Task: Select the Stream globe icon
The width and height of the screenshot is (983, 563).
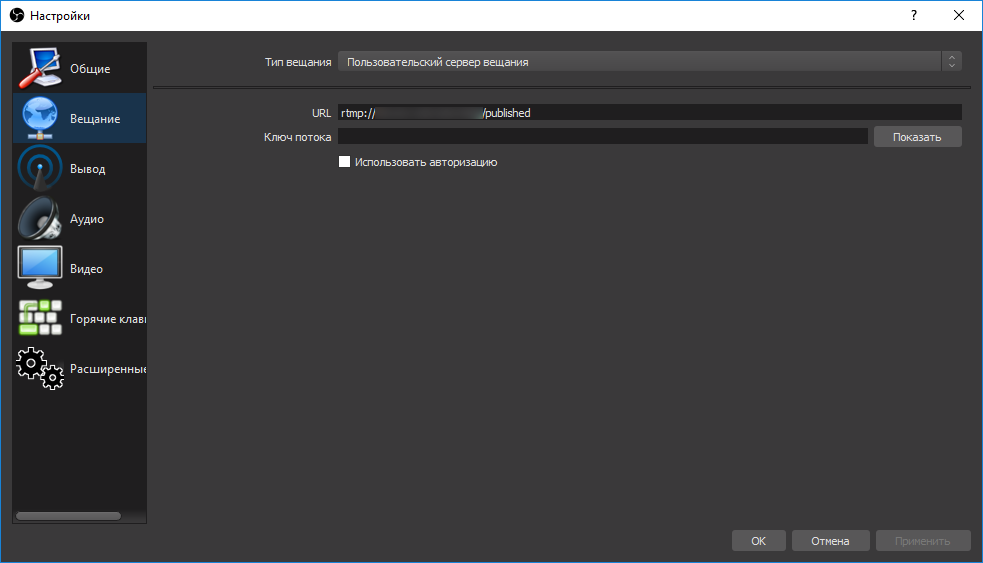Action: coord(40,119)
